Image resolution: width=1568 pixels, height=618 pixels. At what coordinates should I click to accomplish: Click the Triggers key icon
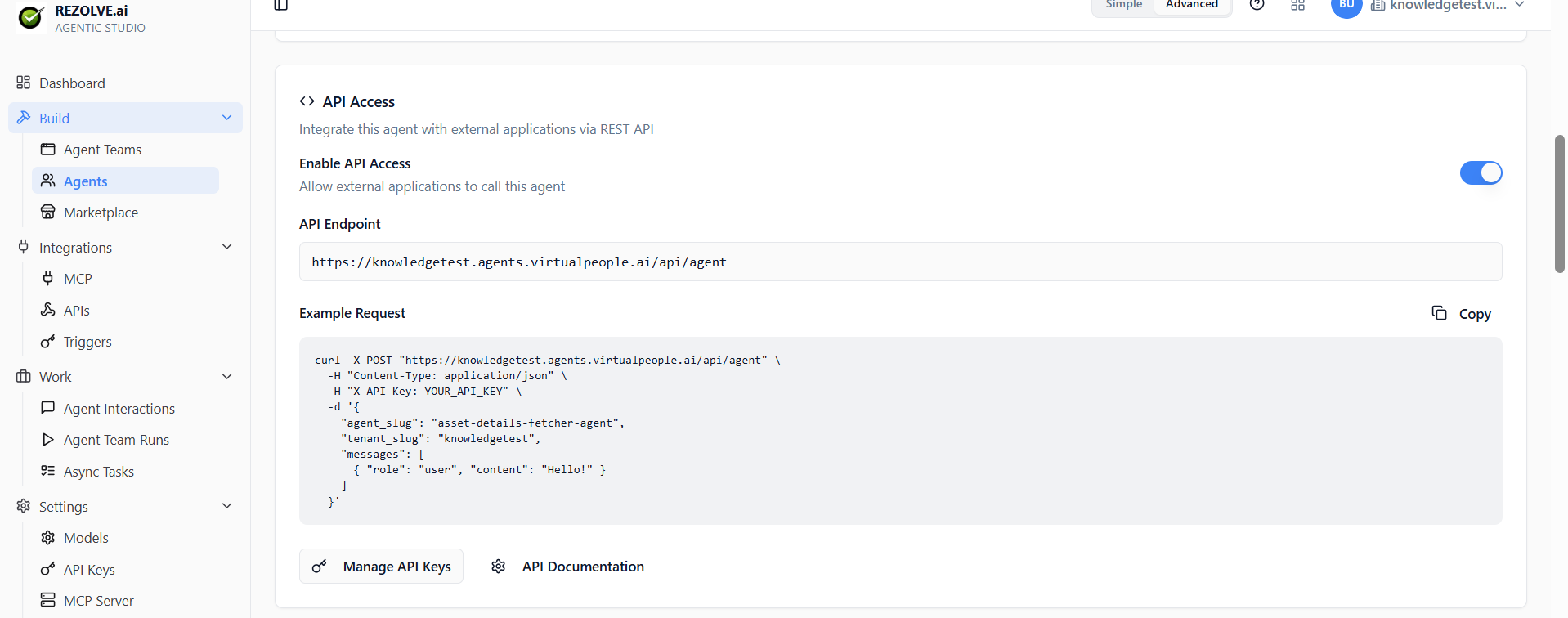tap(48, 341)
